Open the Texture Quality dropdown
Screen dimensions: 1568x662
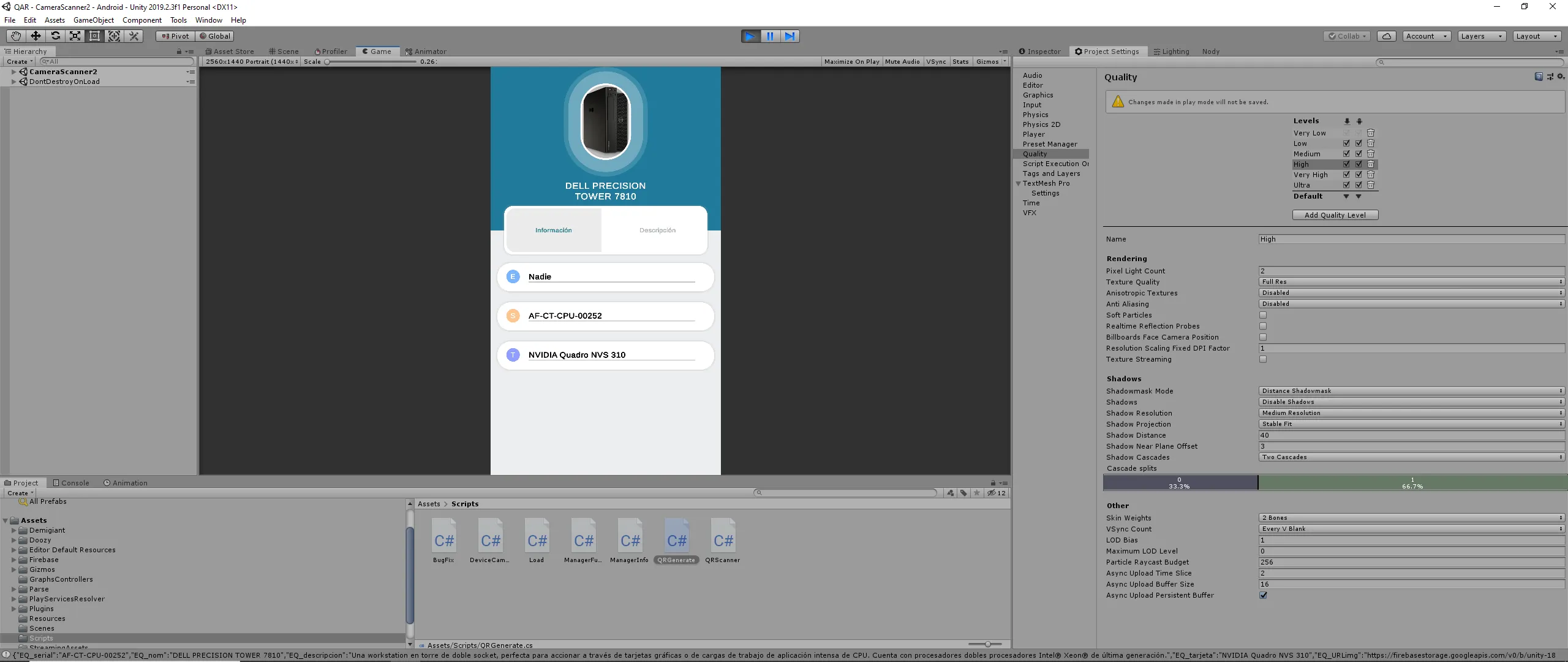tap(1412, 282)
